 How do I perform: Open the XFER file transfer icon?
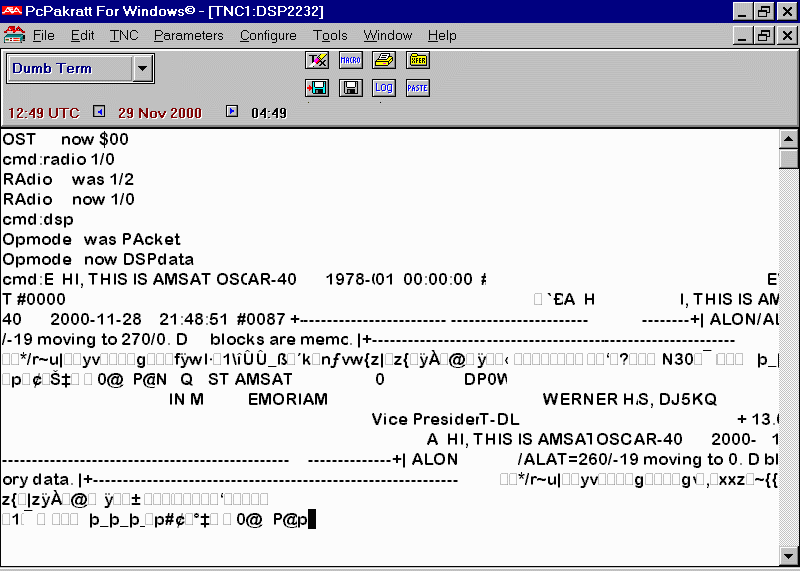418,60
